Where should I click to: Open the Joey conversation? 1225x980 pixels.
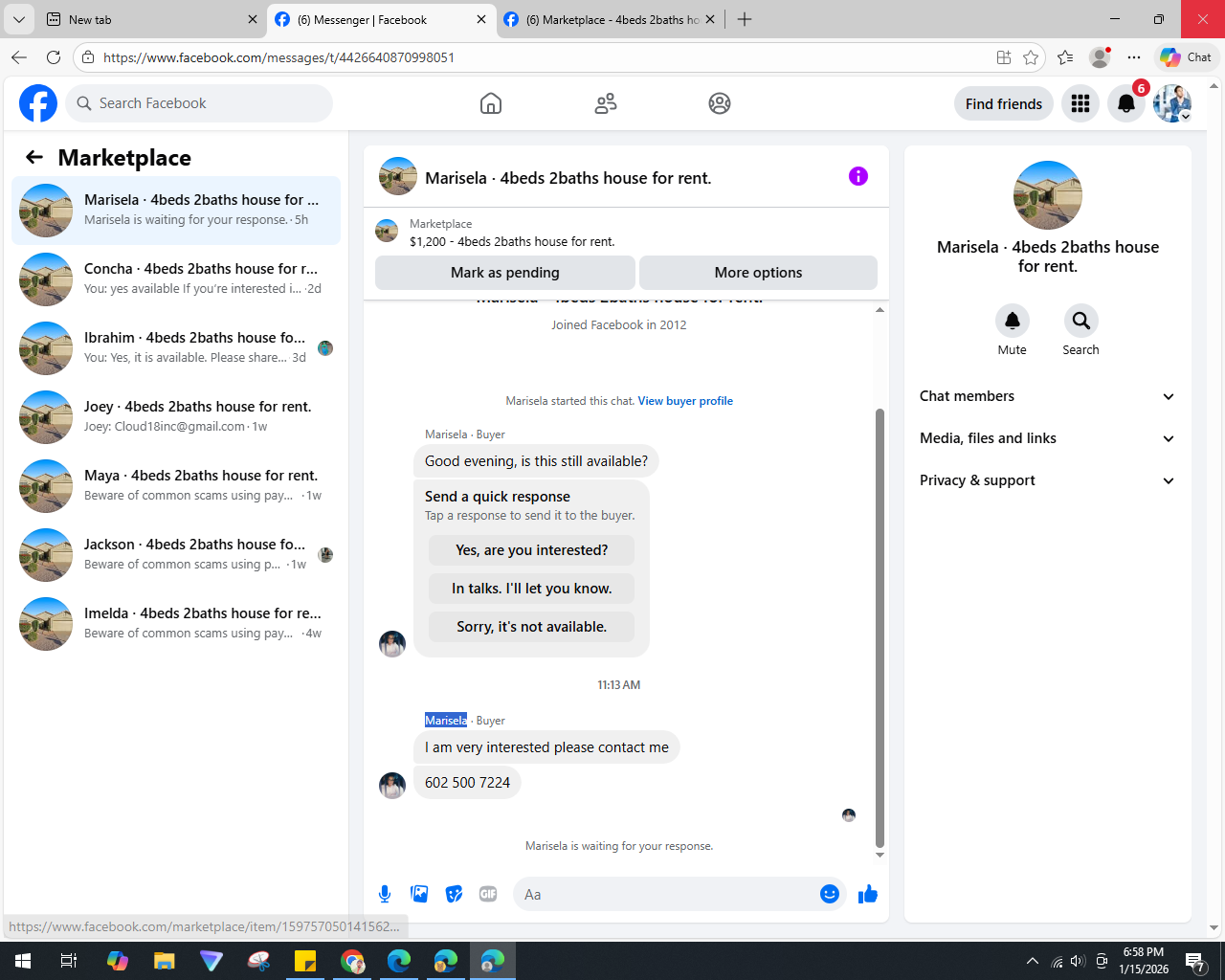[176, 417]
